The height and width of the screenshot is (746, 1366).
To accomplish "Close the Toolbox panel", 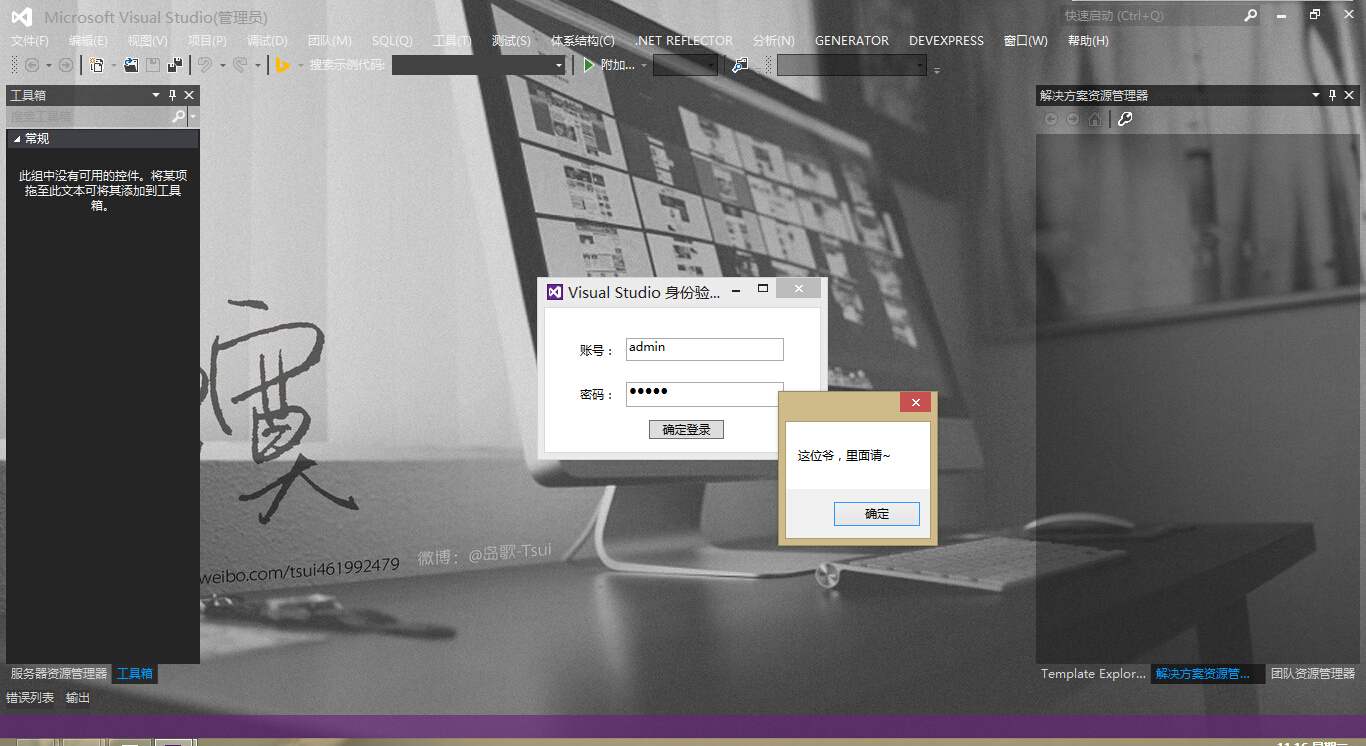I will (189, 95).
